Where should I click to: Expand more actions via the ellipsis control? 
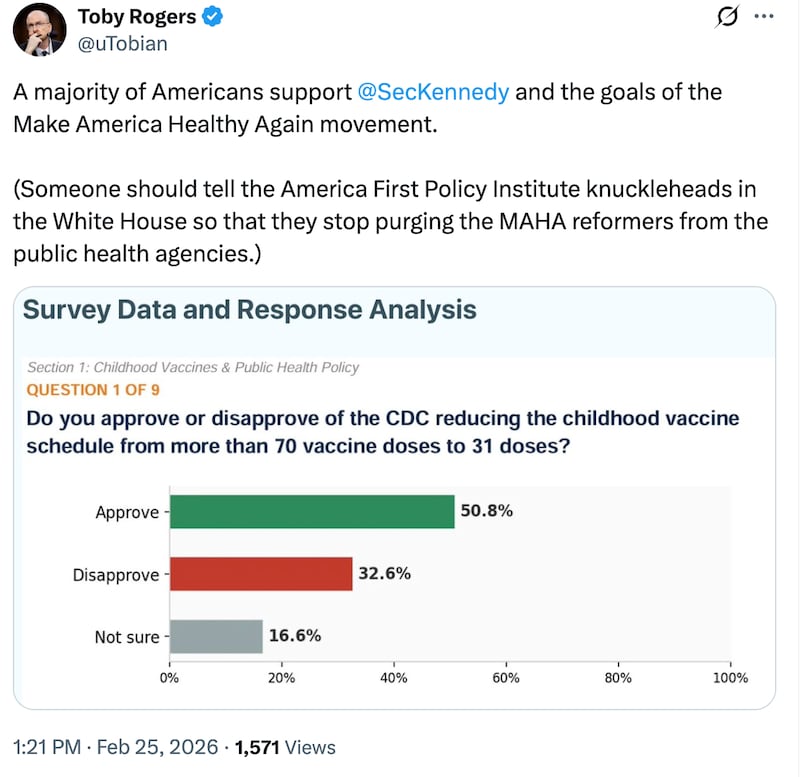(x=765, y=18)
